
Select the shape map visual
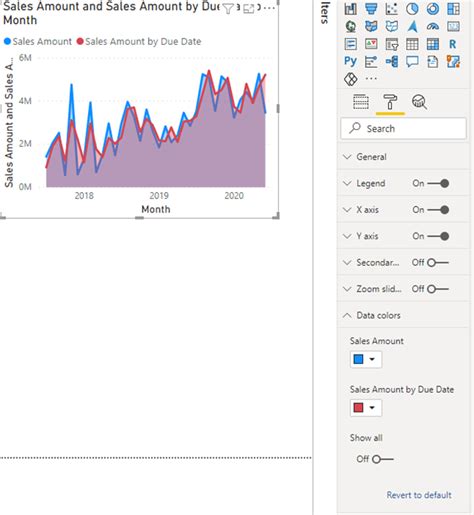pyautogui.click(x=392, y=26)
